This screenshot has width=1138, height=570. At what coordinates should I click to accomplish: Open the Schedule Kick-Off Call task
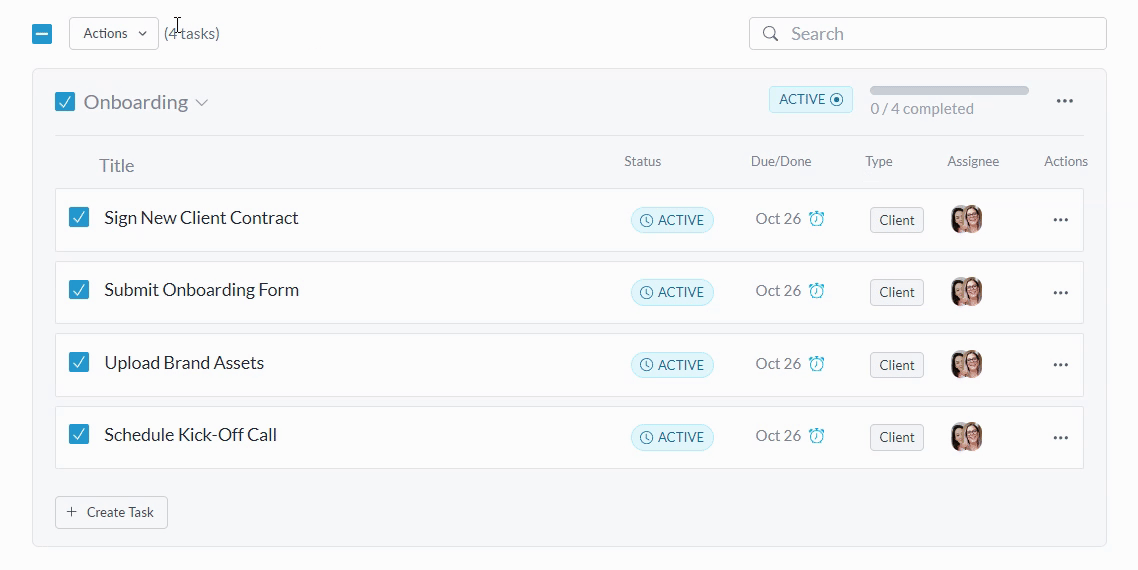click(190, 435)
